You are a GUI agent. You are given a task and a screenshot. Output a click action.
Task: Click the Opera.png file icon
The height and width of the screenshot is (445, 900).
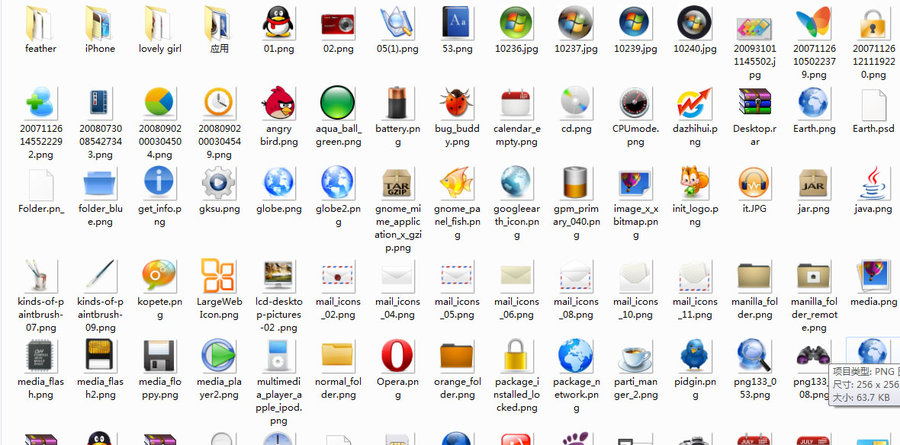click(x=397, y=356)
